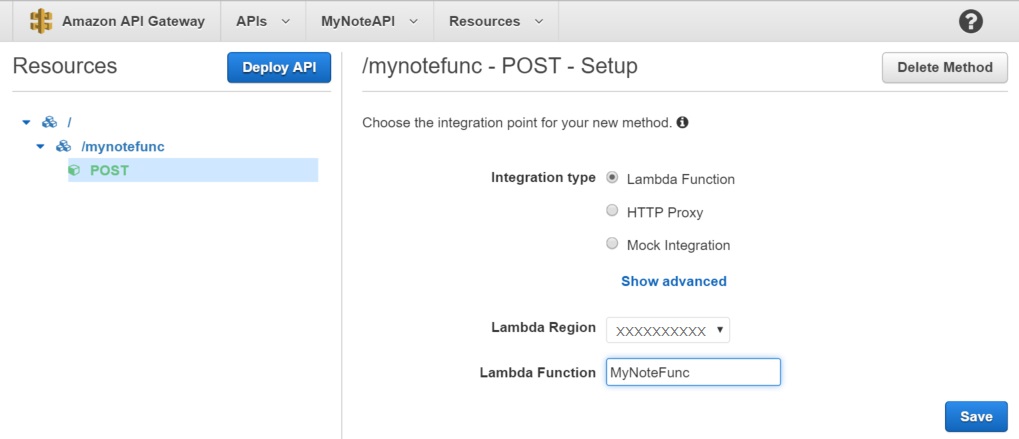Click the Mock Integration label text
Image resolution: width=1019 pixels, height=439 pixels.
678,245
